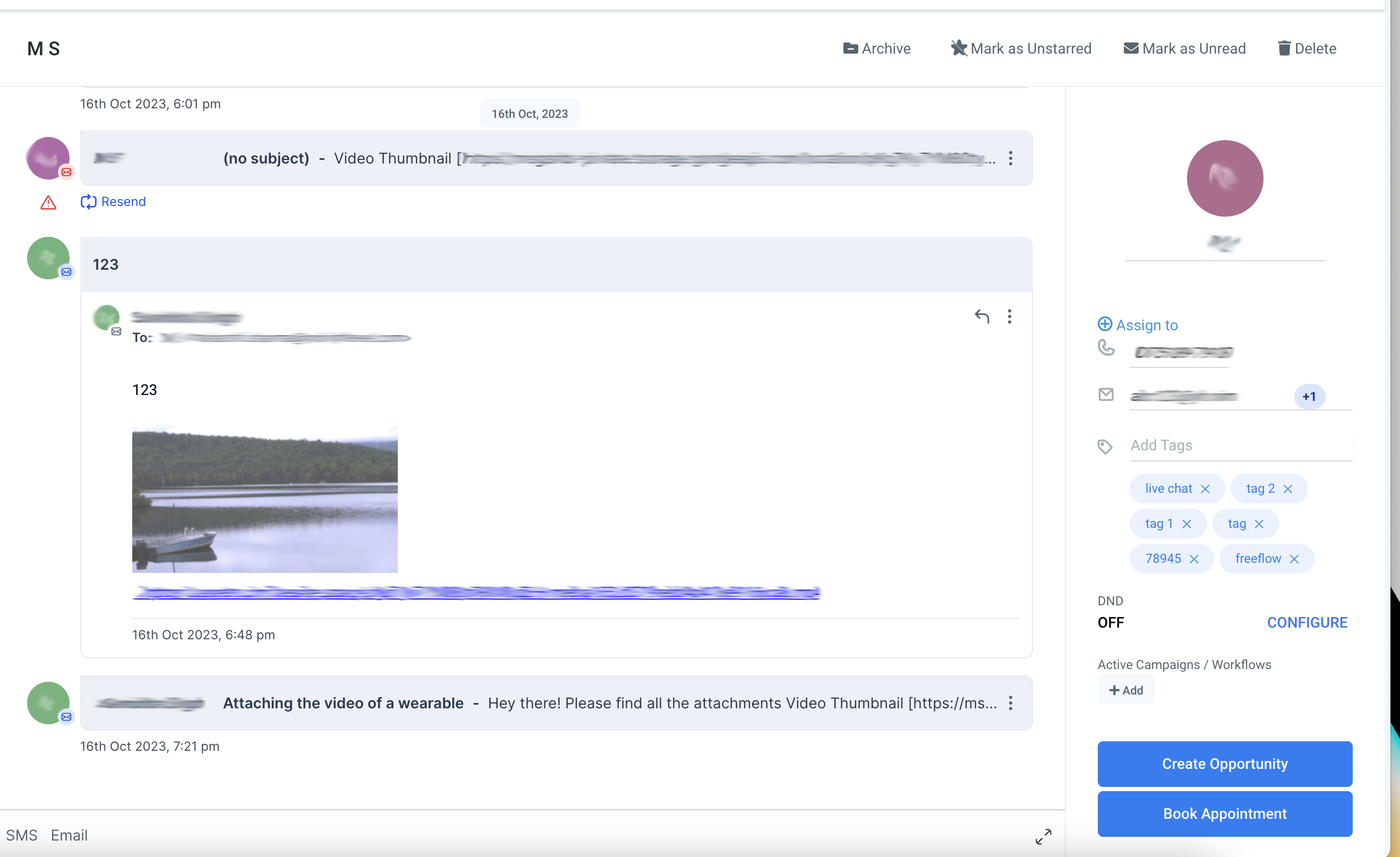This screenshot has width=1400, height=857.
Task: Click the CONFIGURE link for DND
Action: 1307,622
